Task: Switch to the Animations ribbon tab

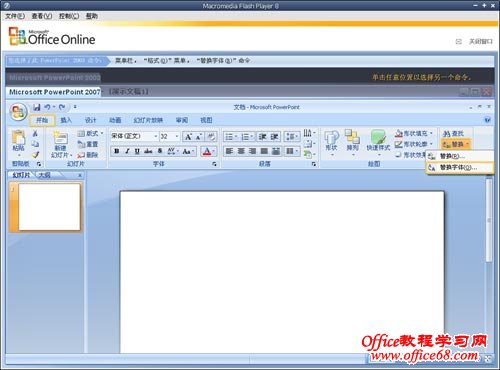Action: coord(115,120)
